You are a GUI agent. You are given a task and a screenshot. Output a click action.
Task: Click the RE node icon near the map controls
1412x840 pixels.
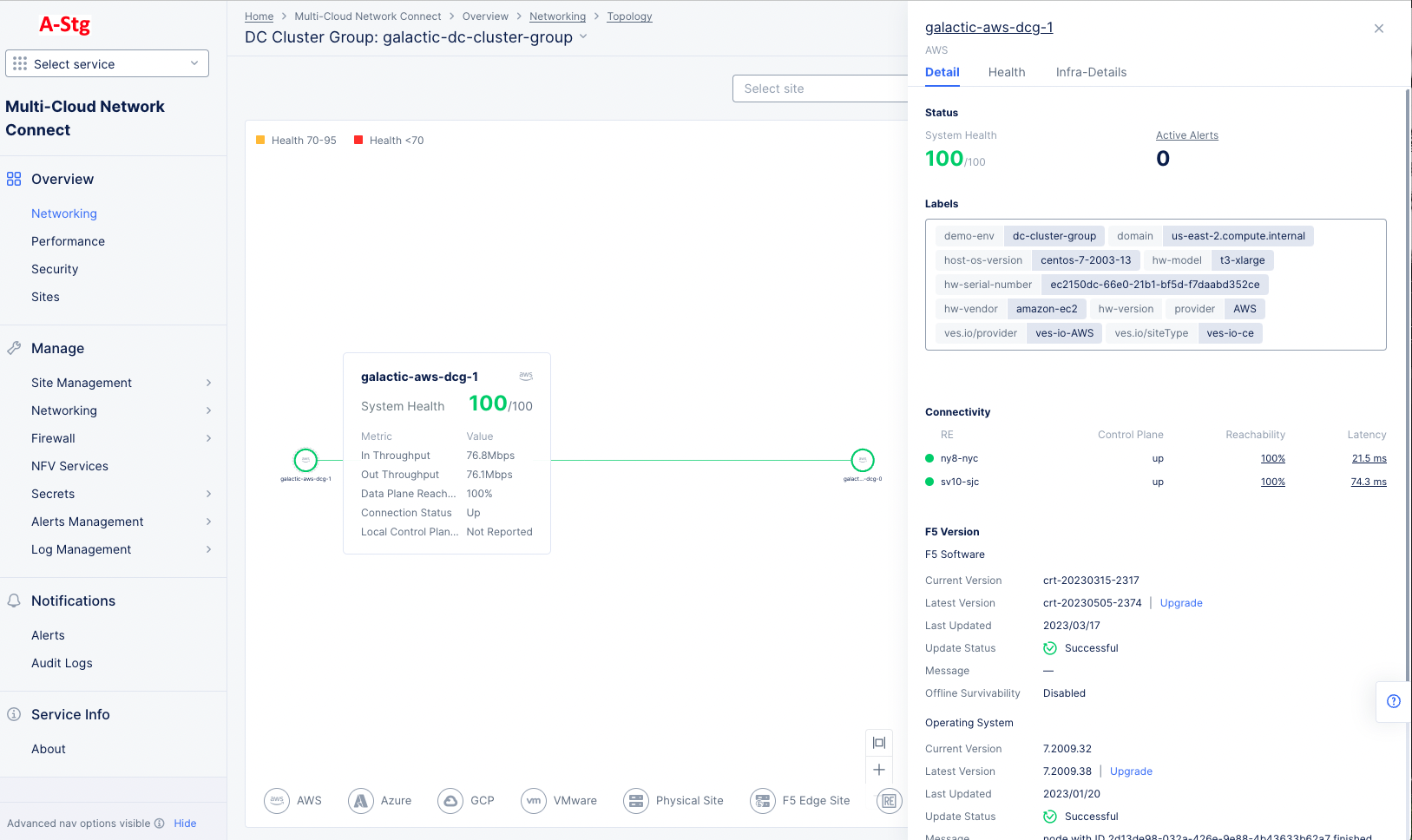point(889,800)
